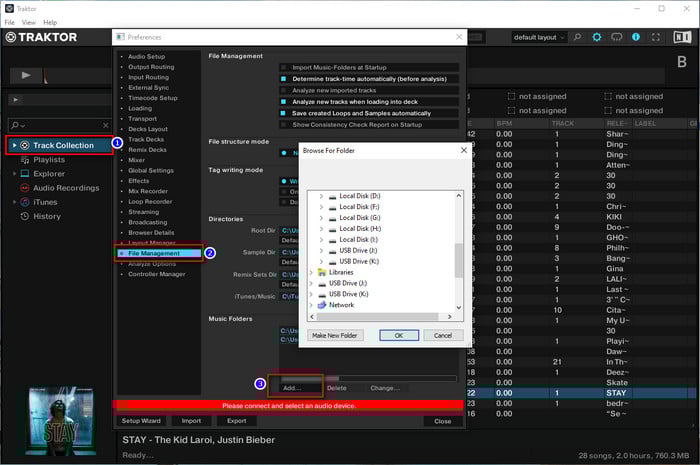Screen dimensions: 700x465
Task: Expand the Libraries node
Action: [311, 272]
